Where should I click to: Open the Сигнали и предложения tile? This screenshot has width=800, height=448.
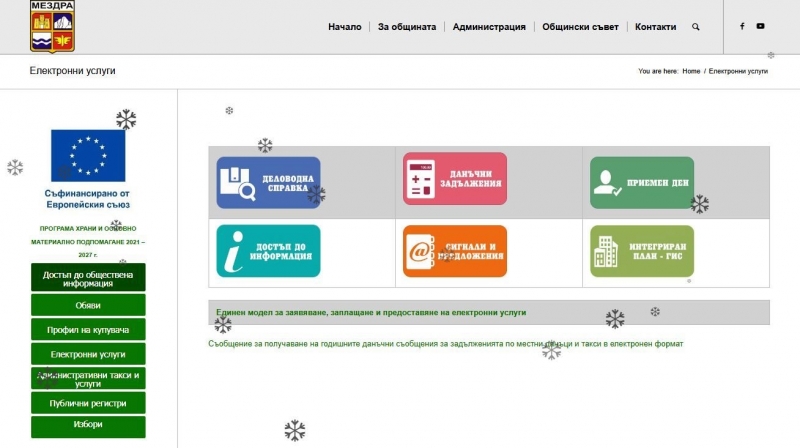[454, 251]
